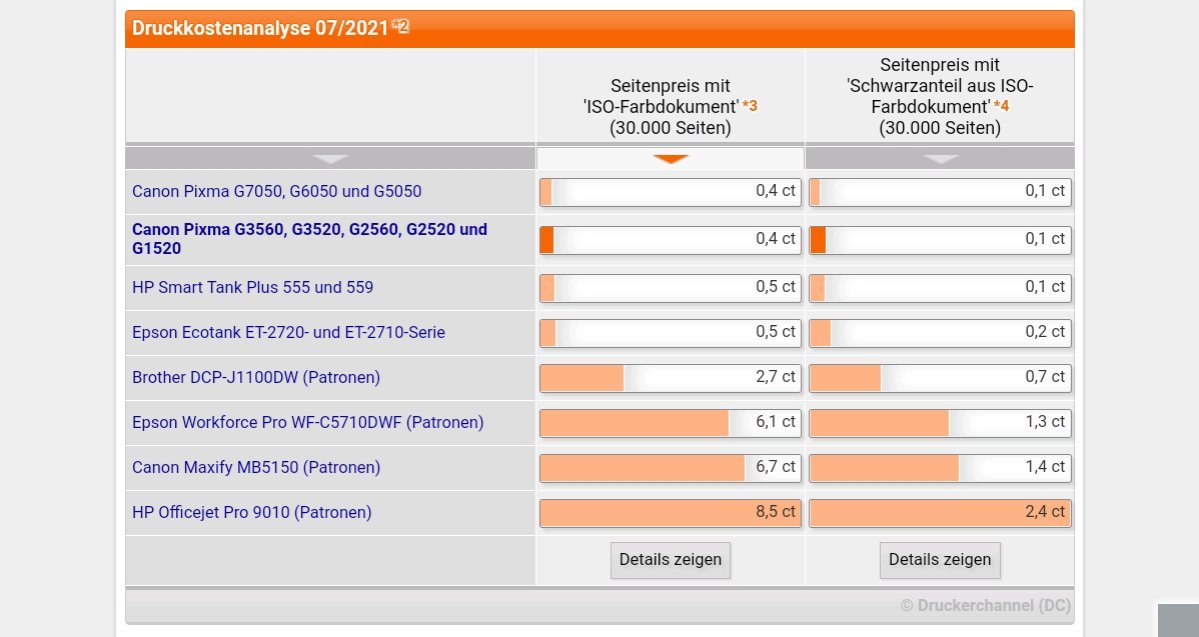The height and width of the screenshot is (637, 1199).
Task: Click 0,4 ct value for Canon Pixma G3560
Action: coord(775,239)
